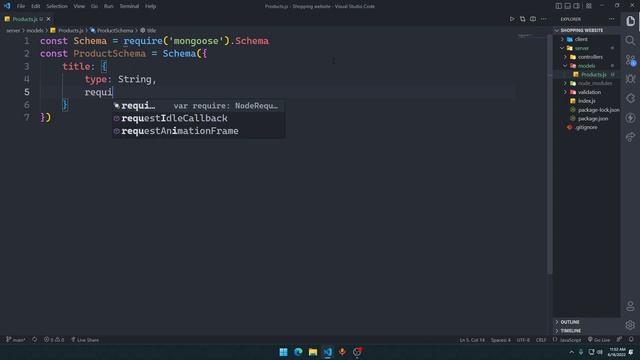This screenshot has height=360, width=640.
Task: Collapse the models folder
Action: [586, 66]
